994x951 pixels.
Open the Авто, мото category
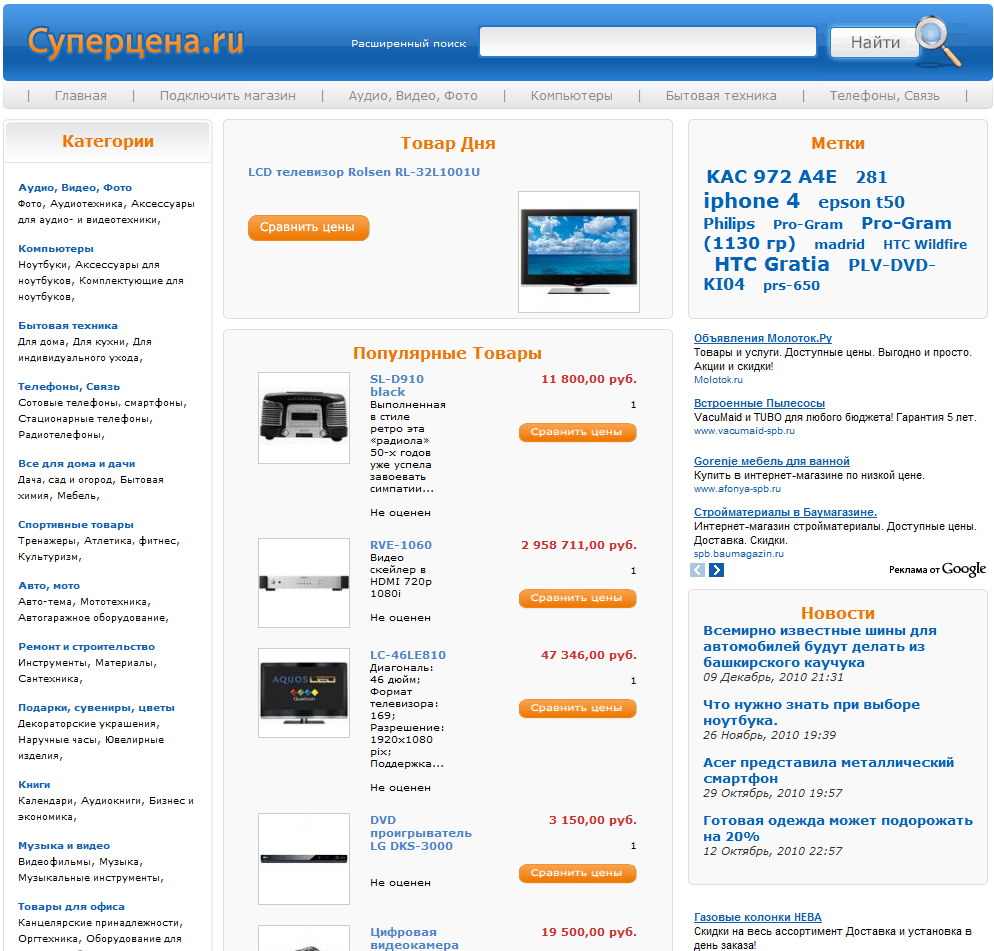(49, 586)
